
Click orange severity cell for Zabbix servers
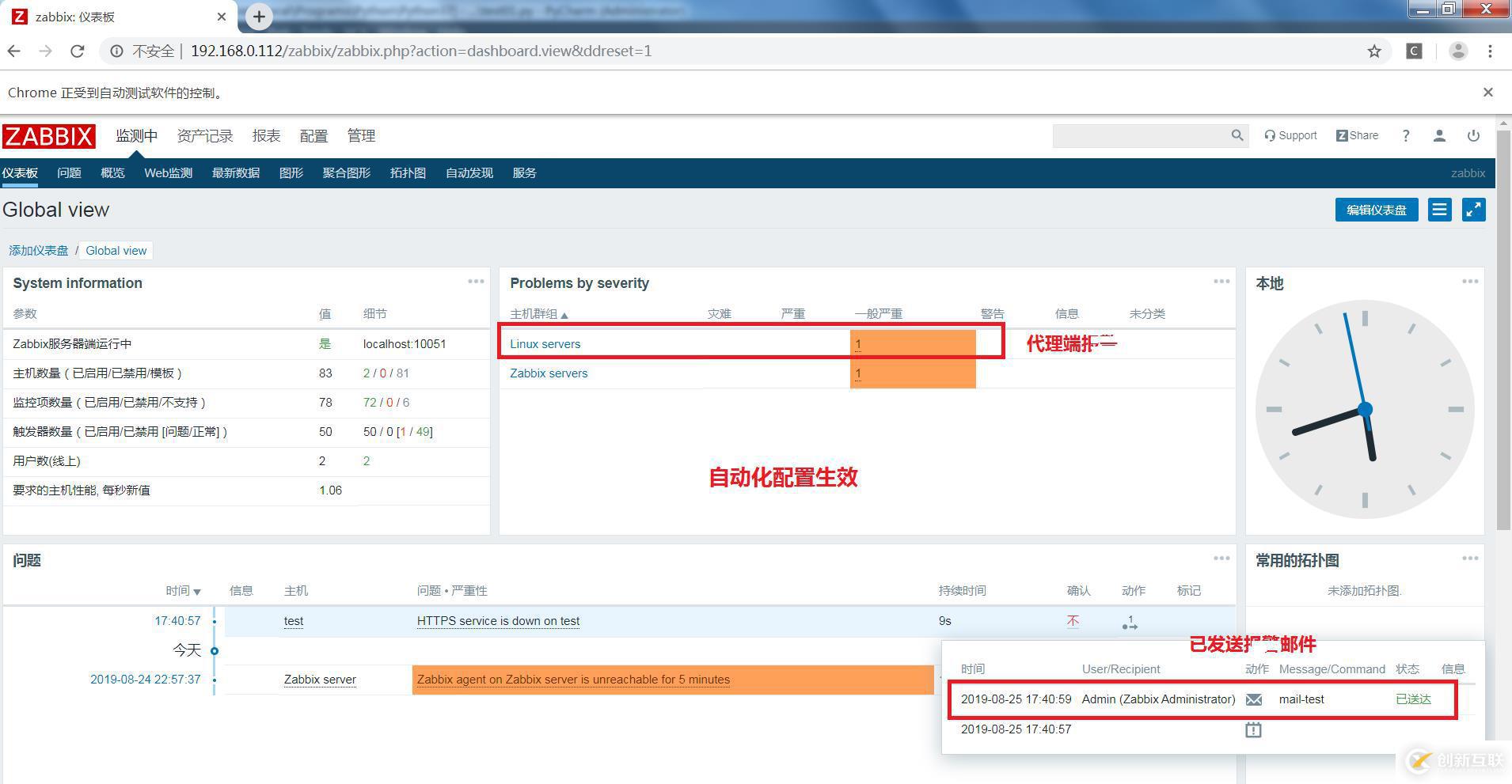[913, 373]
